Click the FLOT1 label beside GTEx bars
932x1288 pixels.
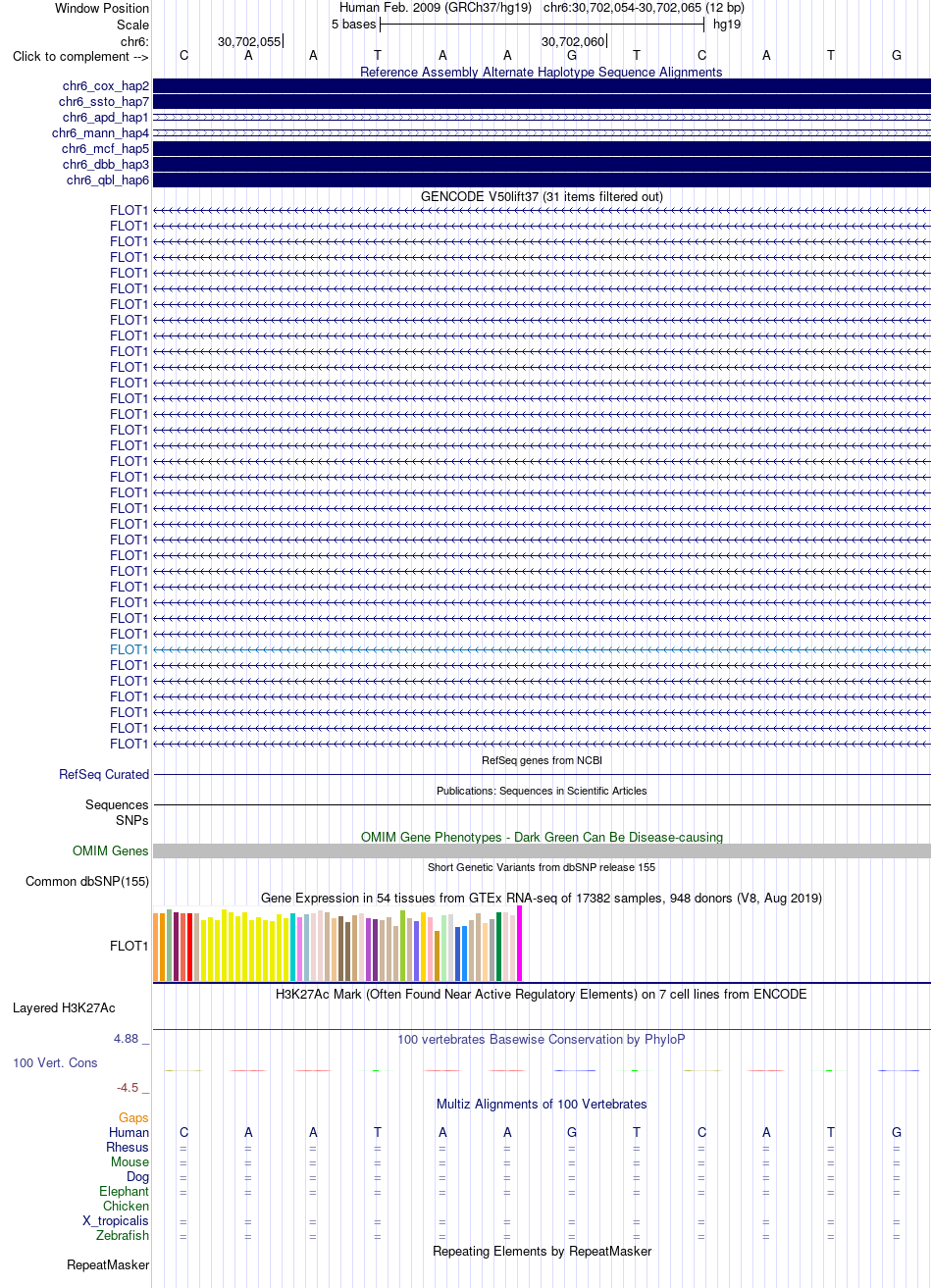pos(129,947)
